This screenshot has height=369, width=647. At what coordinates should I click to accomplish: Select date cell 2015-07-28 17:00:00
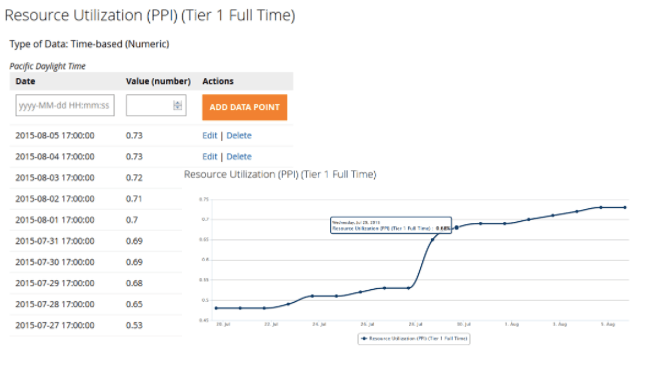point(55,304)
